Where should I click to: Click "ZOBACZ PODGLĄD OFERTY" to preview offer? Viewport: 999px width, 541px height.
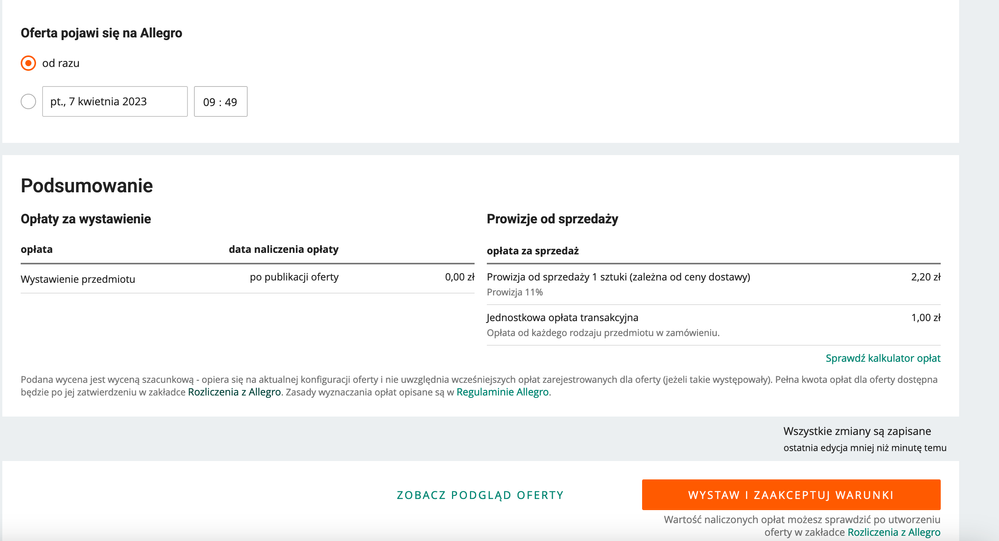tap(480, 495)
